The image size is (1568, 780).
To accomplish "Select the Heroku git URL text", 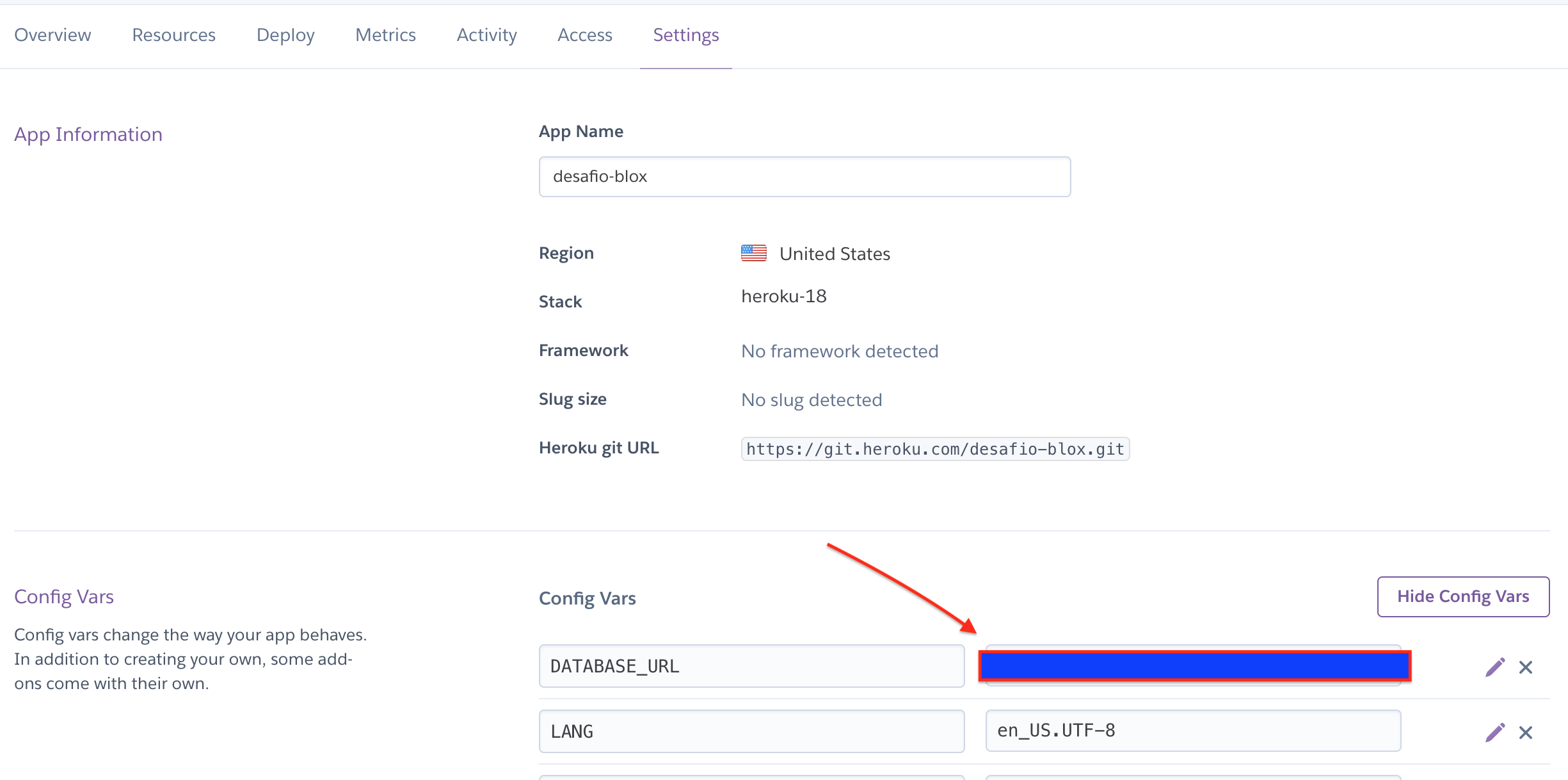I will pyautogui.click(x=935, y=449).
